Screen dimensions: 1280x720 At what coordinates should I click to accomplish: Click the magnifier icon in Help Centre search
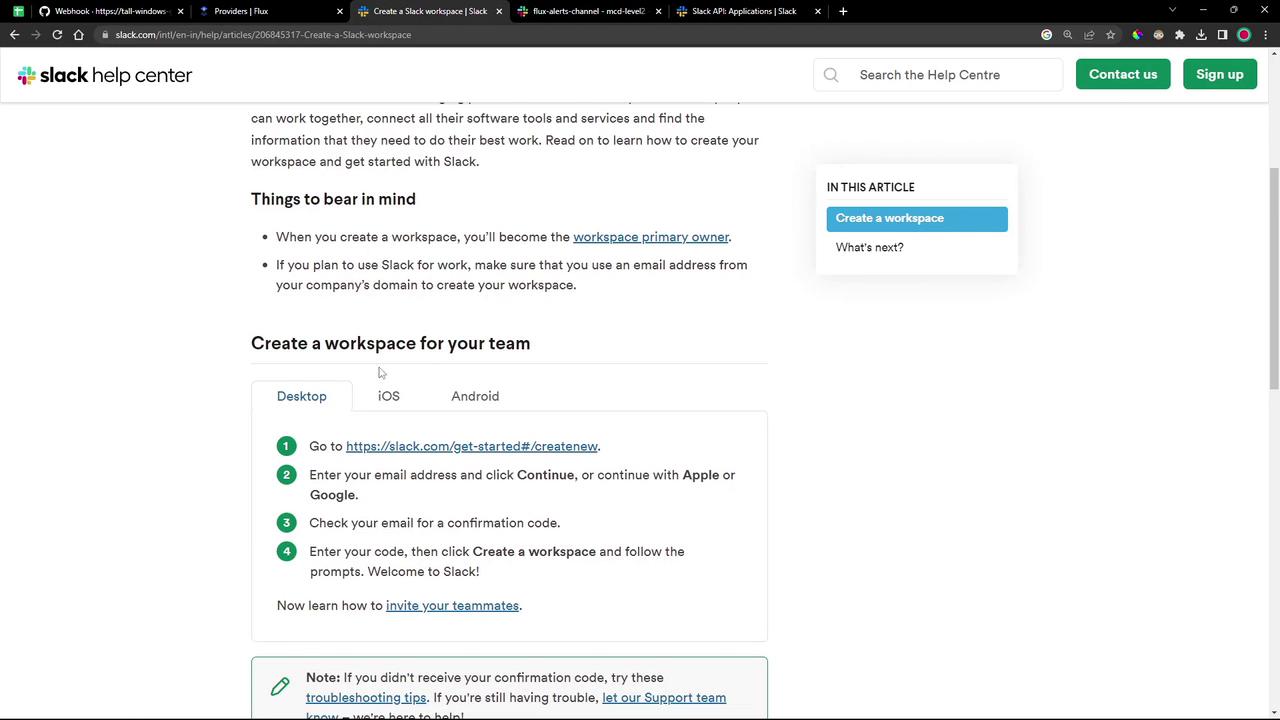tap(831, 75)
